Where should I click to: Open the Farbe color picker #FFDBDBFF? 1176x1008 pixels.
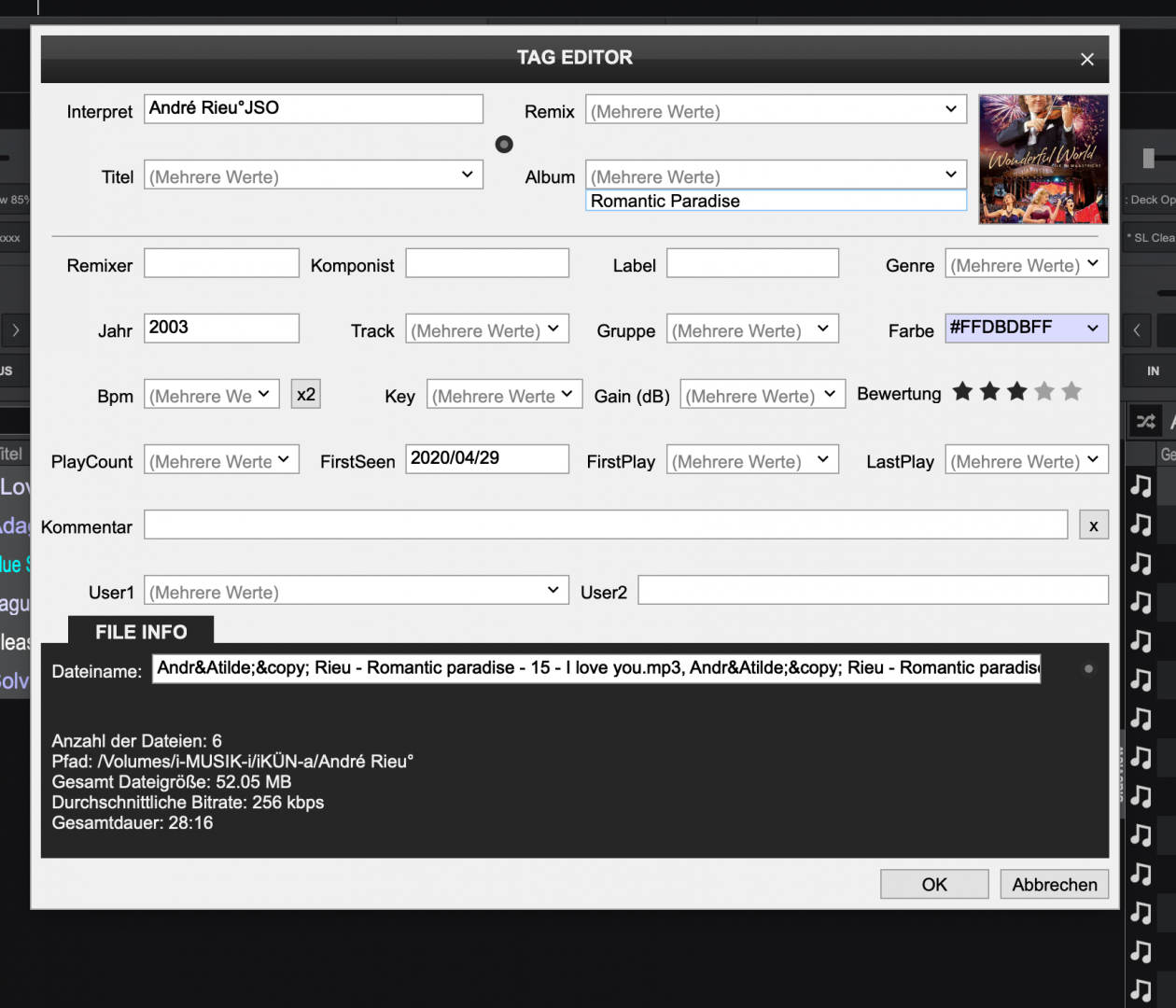click(x=1026, y=328)
